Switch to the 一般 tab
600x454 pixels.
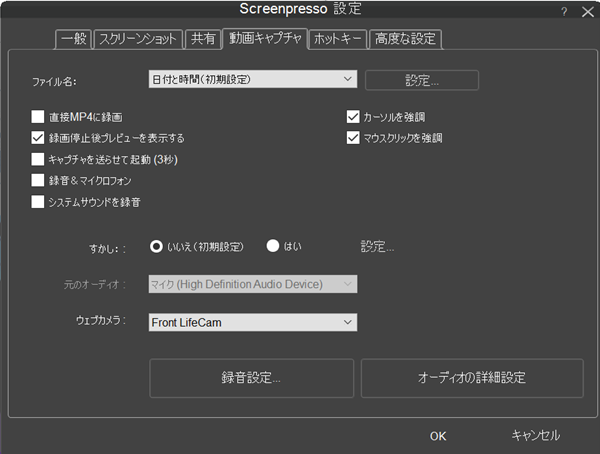click(x=73, y=39)
